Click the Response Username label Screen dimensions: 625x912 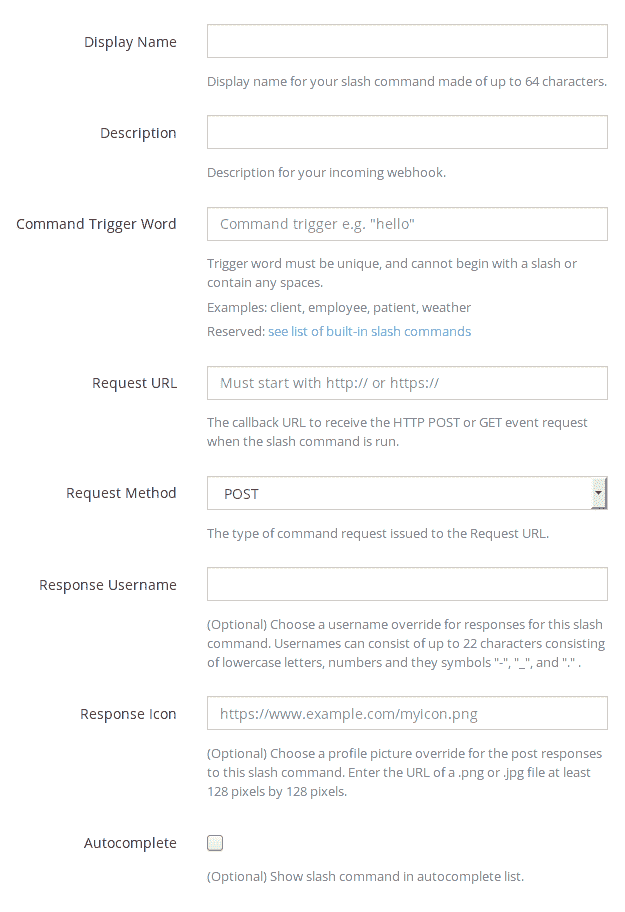107,584
